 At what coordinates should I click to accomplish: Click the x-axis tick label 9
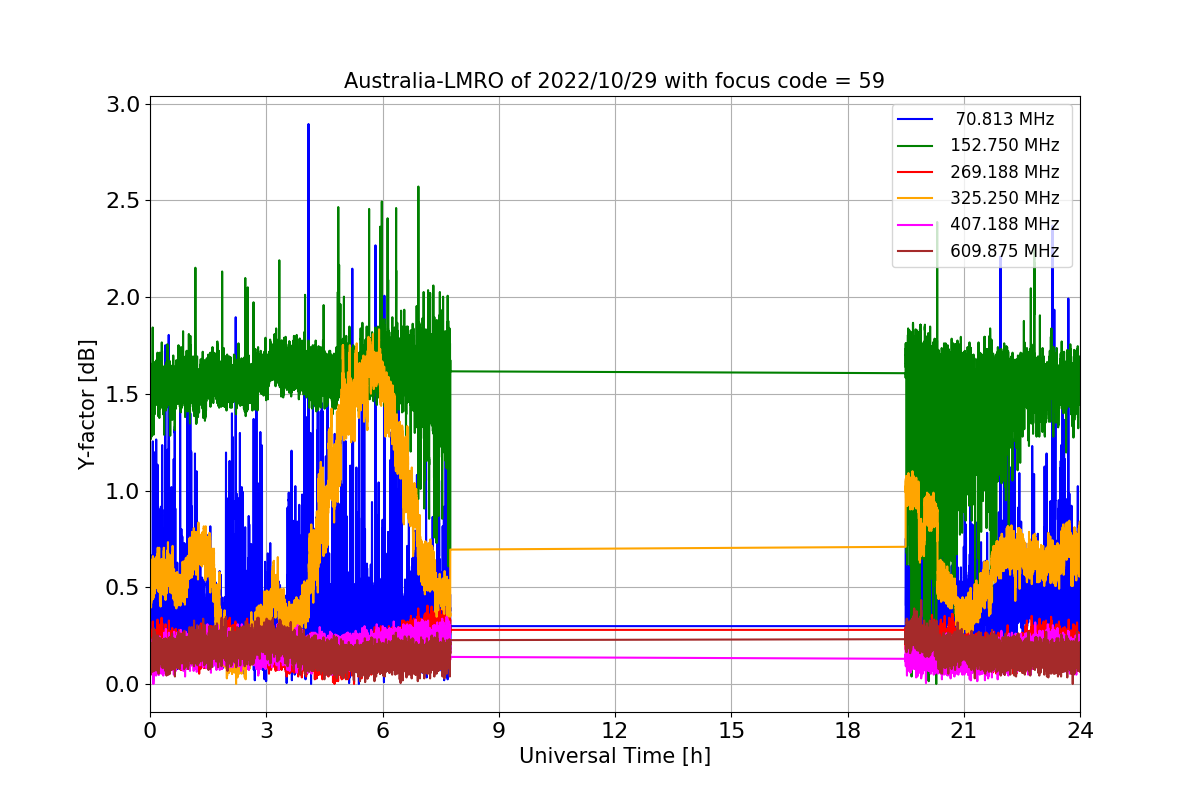pos(499,730)
